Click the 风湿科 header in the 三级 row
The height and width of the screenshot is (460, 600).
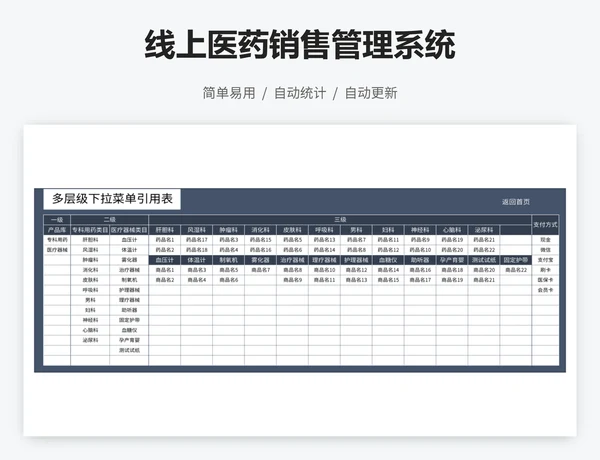197,230
